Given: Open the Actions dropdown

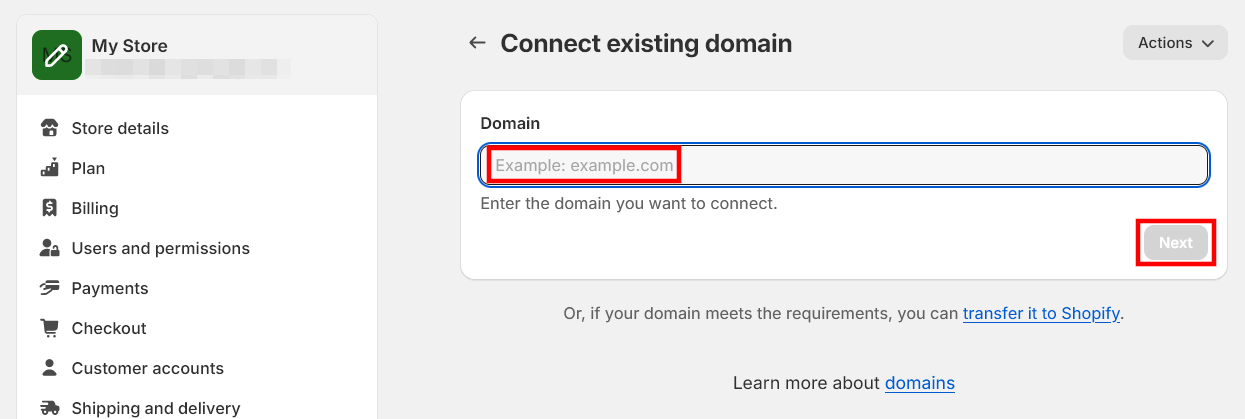Looking at the screenshot, I should pos(1175,43).
